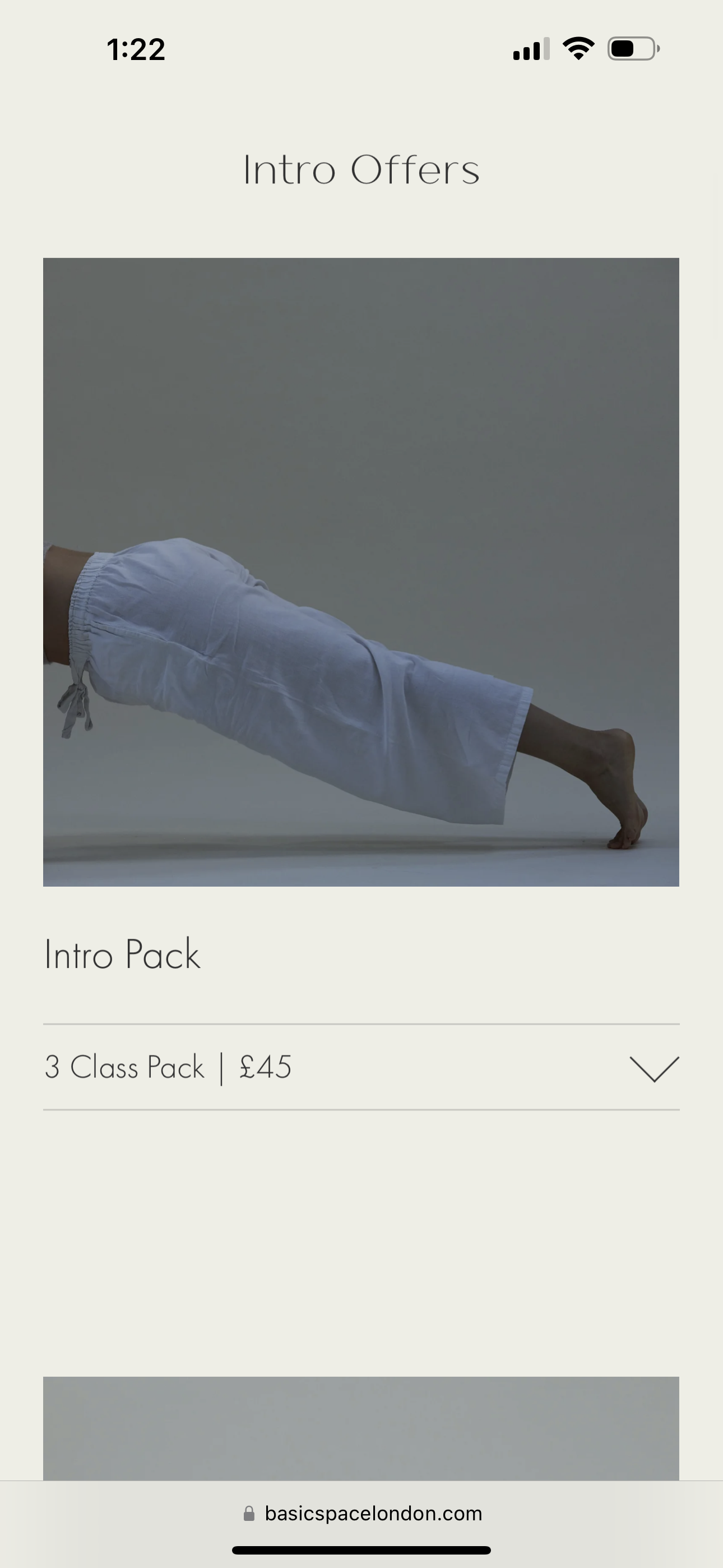This screenshot has height=1568, width=723.
Task: Tap the "3 Class Pack" label text
Action: pos(125,1067)
